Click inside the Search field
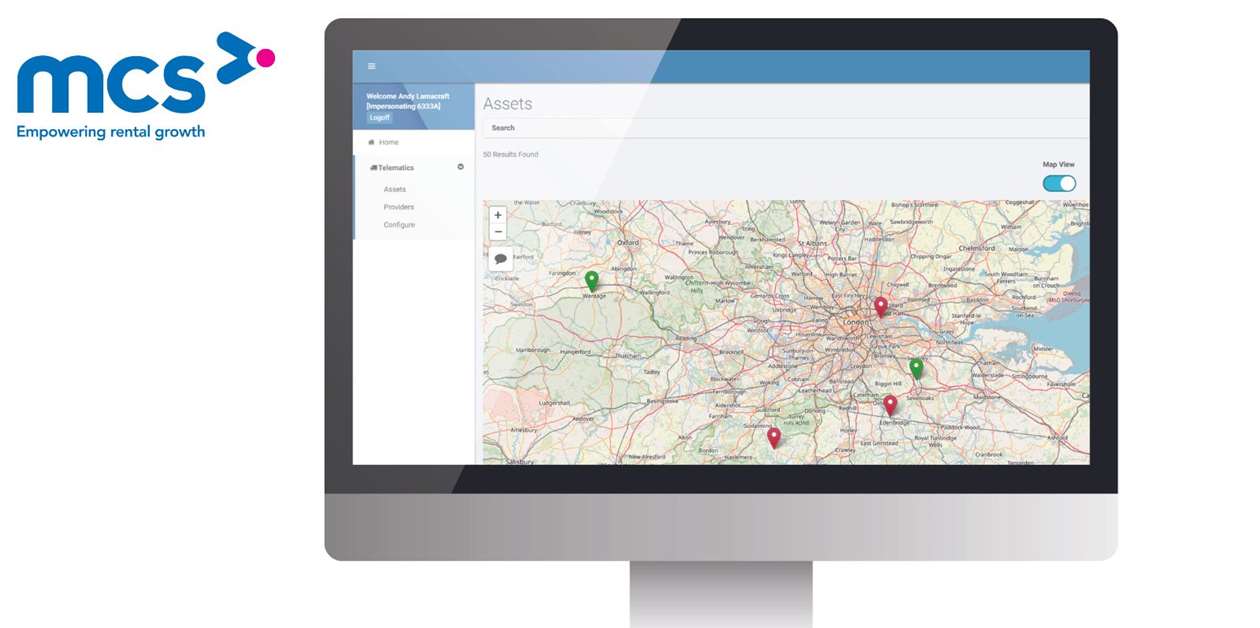The height and width of the screenshot is (628, 1260). (x=600, y=128)
